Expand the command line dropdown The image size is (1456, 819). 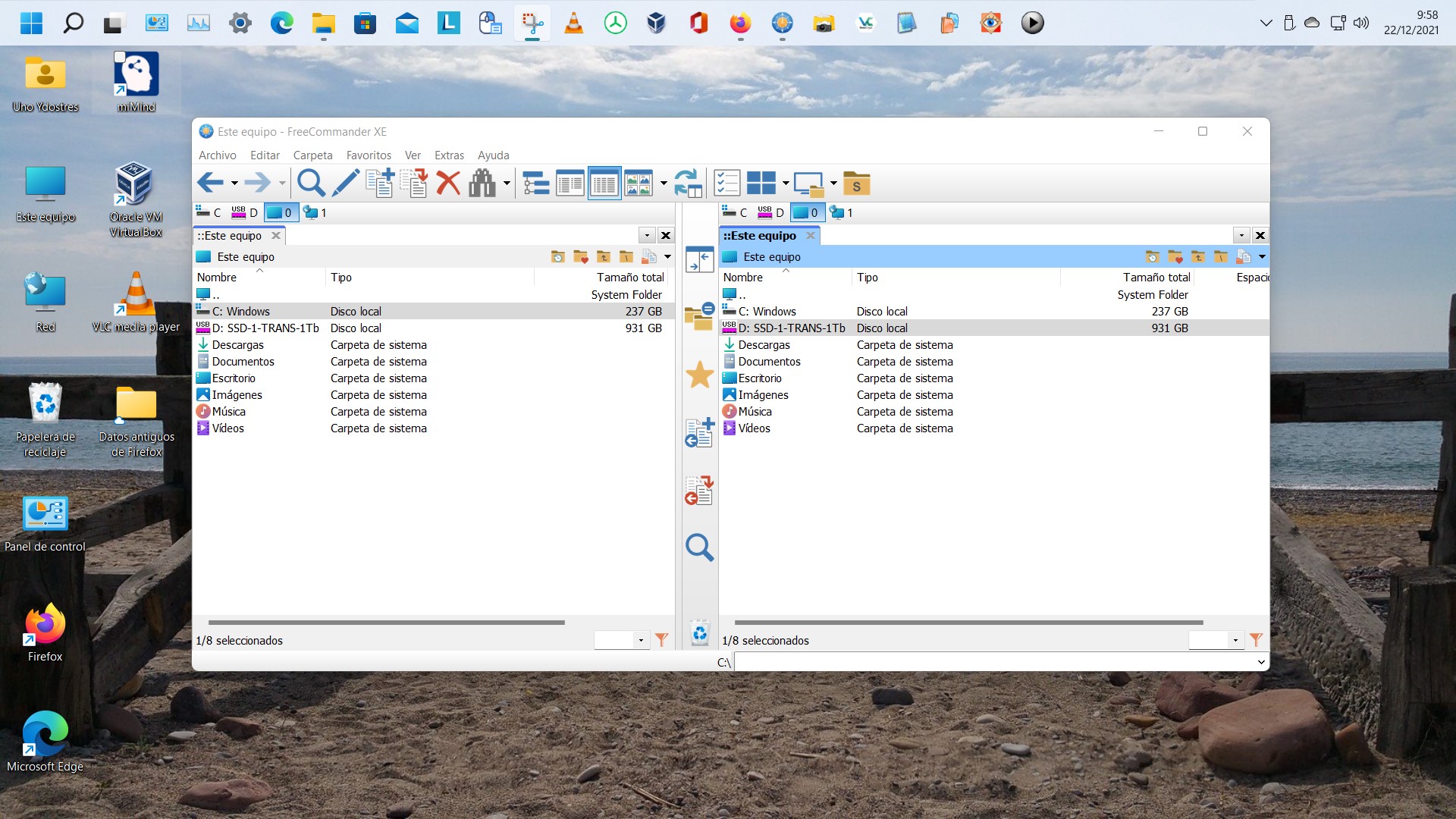pyautogui.click(x=1261, y=662)
